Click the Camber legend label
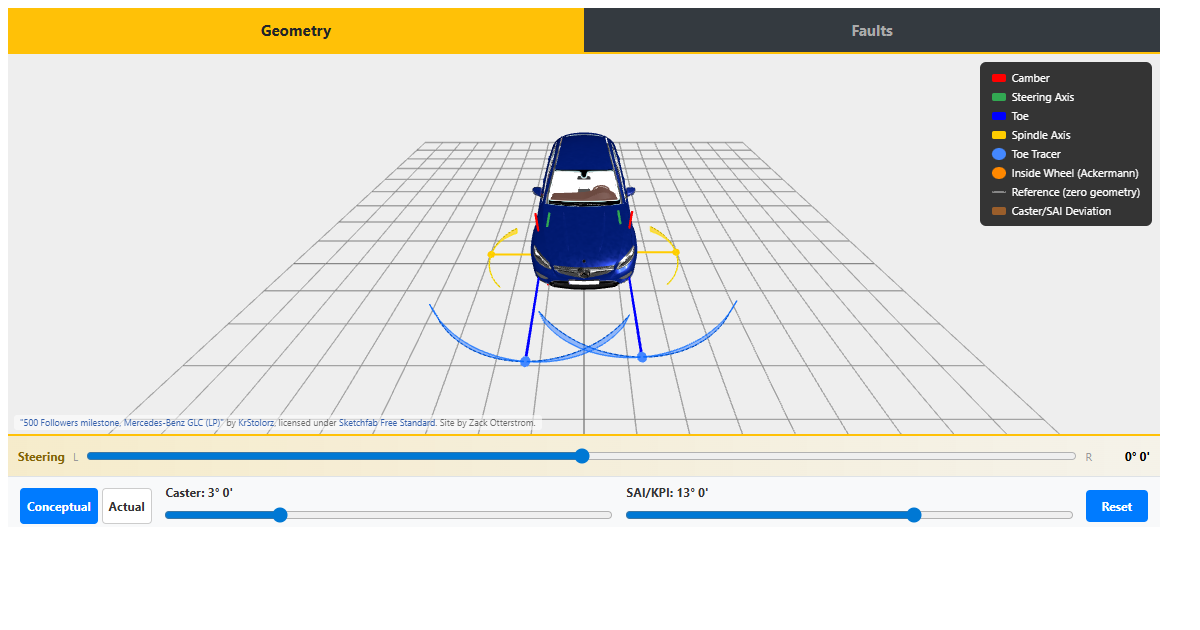 pyautogui.click(x=1030, y=78)
